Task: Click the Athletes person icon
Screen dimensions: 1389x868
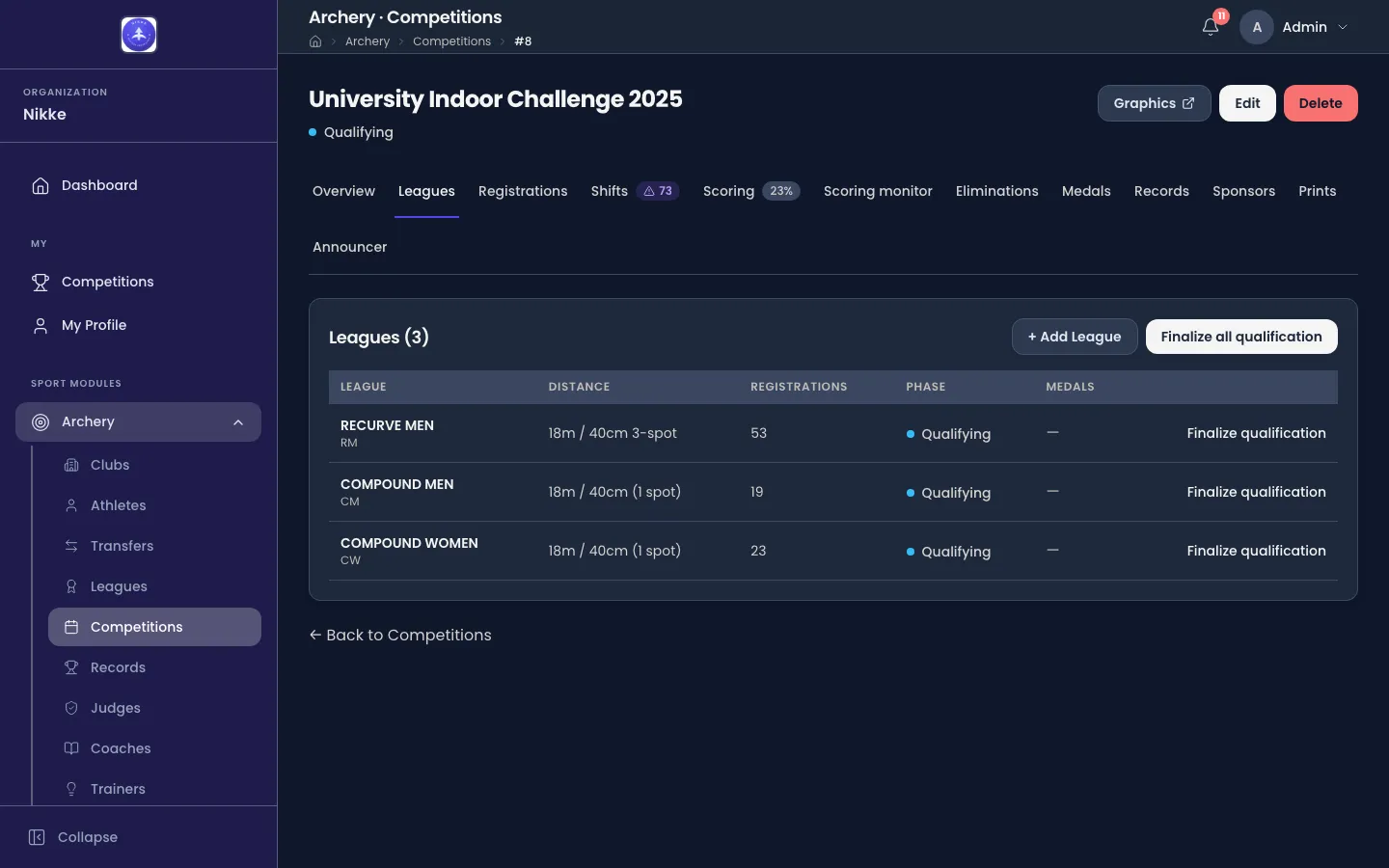Action: tap(71, 505)
